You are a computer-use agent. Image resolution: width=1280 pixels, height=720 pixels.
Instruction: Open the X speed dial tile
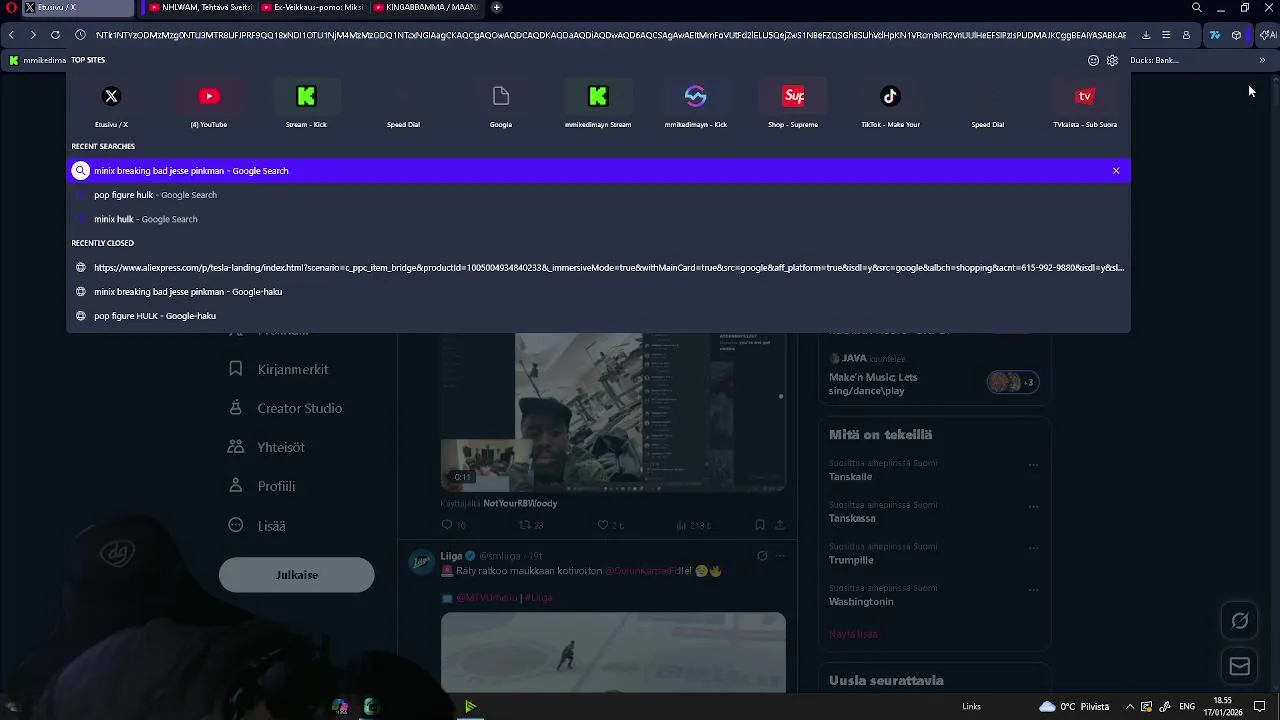tap(111, 104)
